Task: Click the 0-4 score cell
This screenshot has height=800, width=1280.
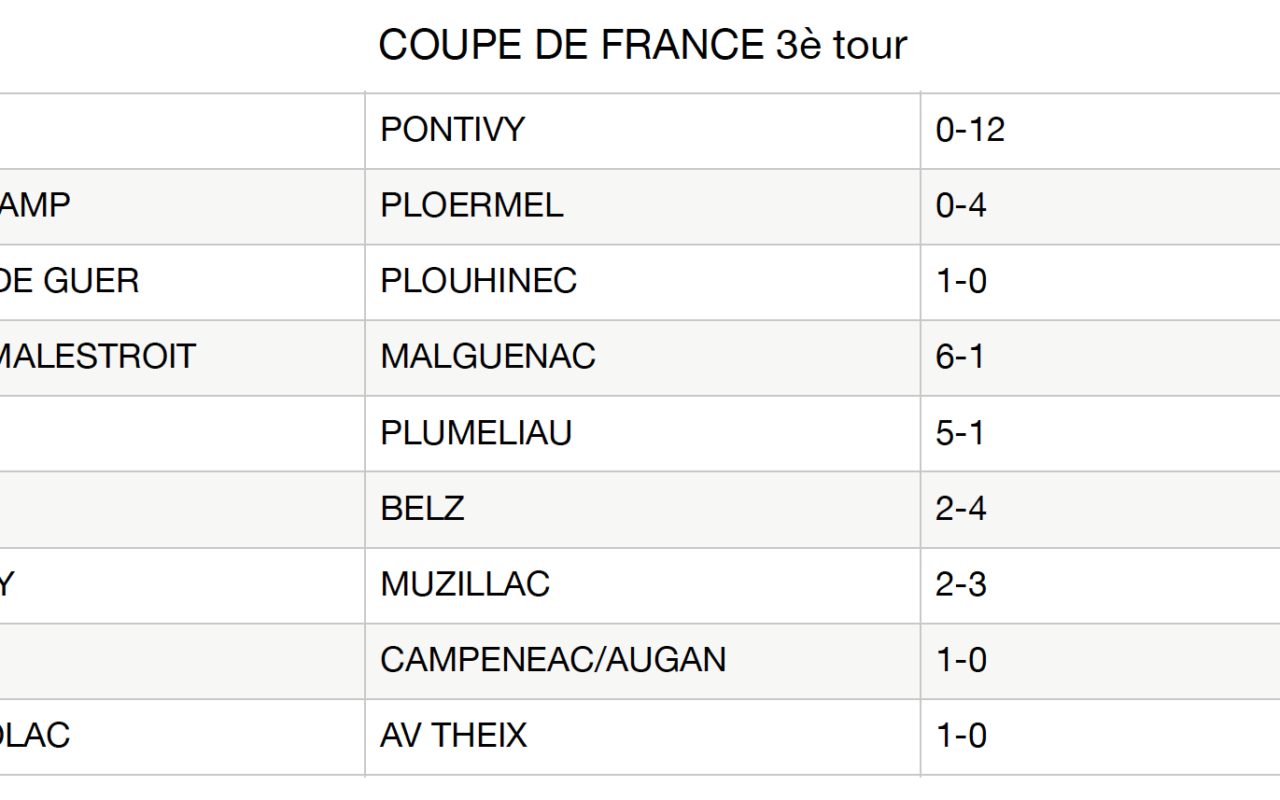Action: 961,206
